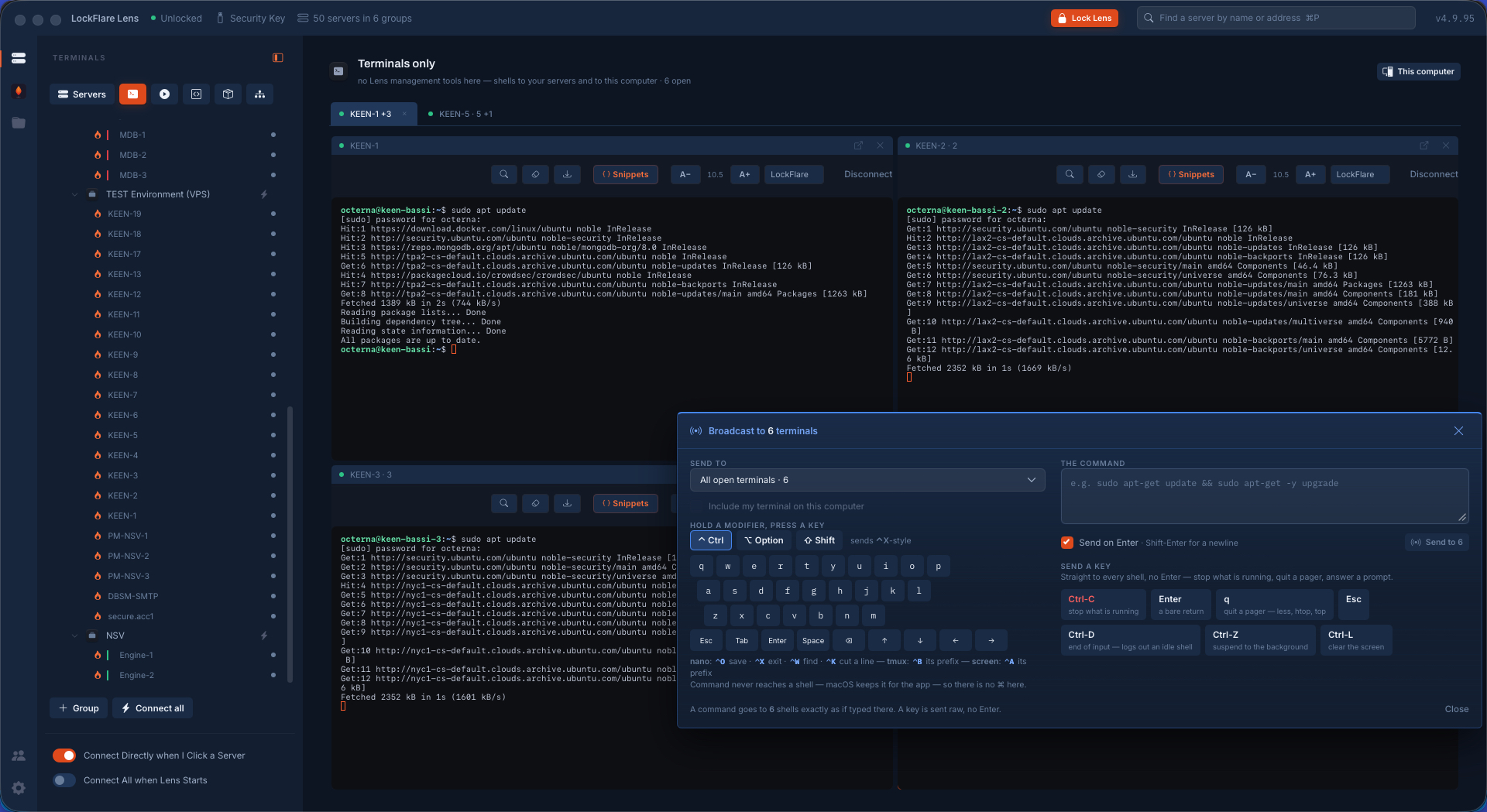This screenshot has width=1487, height=812.
Task: Pop out the KEEN-1 terminal pane
Action: [x=858, y=146]
